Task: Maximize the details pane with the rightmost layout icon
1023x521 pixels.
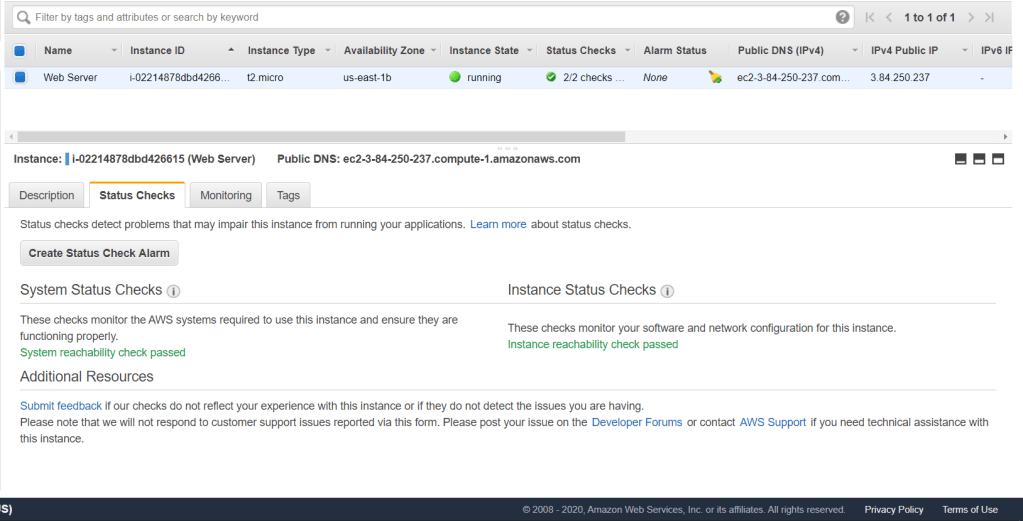Action: [x=997, y=159]
